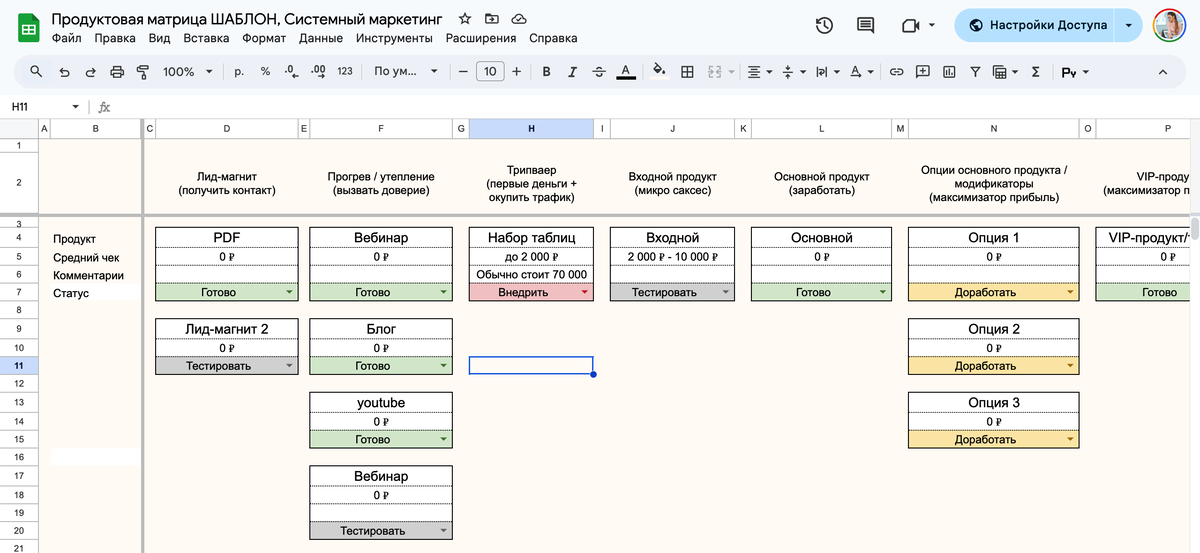Open the comments icon in header
The width and height of the screenshot is (1200, 553).
pos(866,25)
